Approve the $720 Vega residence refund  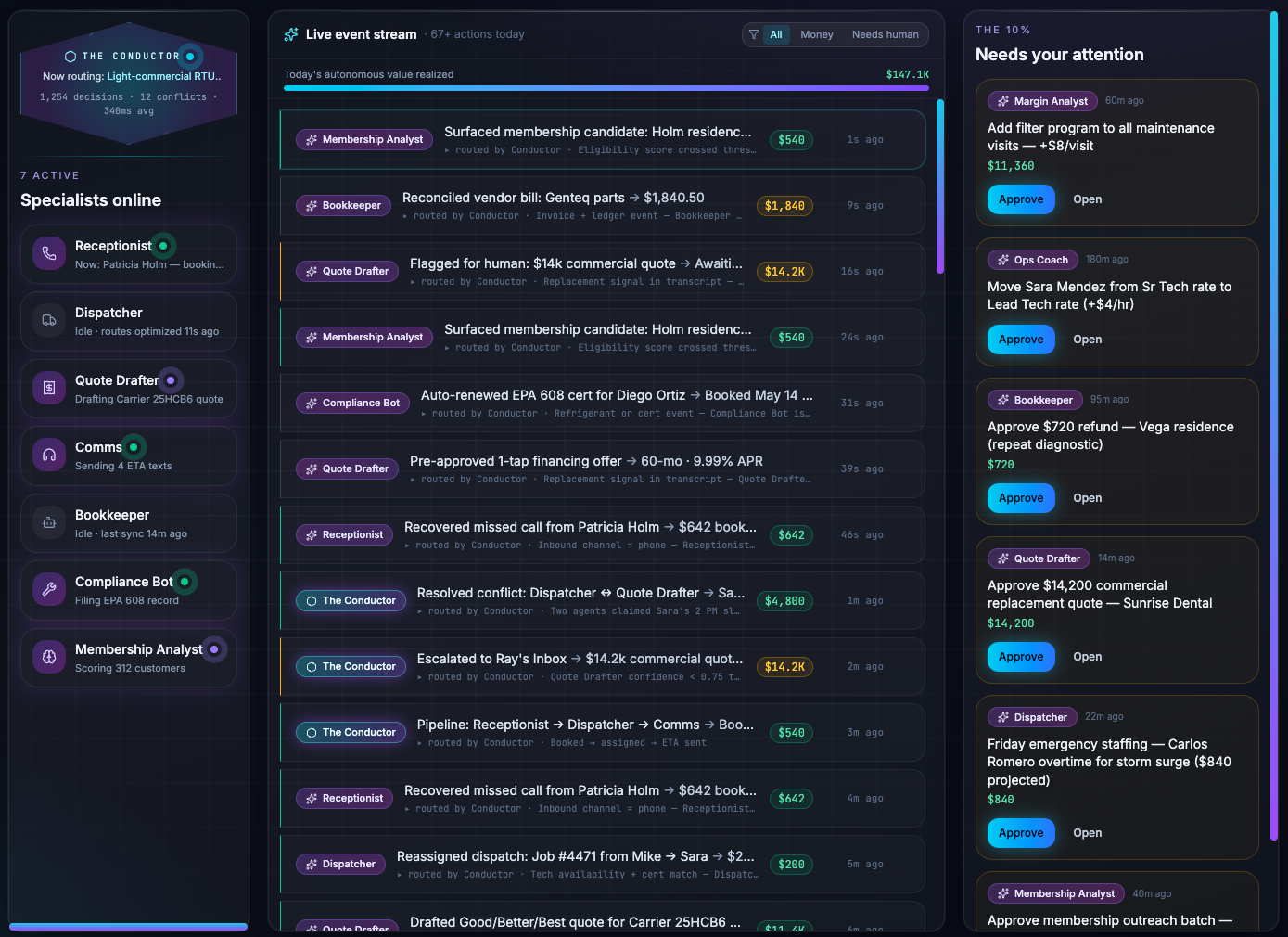click(1021, 498)
